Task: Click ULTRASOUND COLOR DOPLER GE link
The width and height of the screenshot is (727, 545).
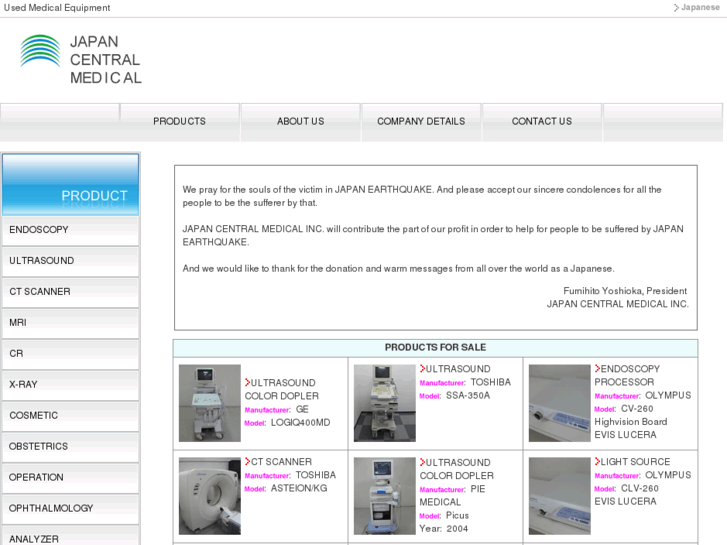Action: [283, 390]
